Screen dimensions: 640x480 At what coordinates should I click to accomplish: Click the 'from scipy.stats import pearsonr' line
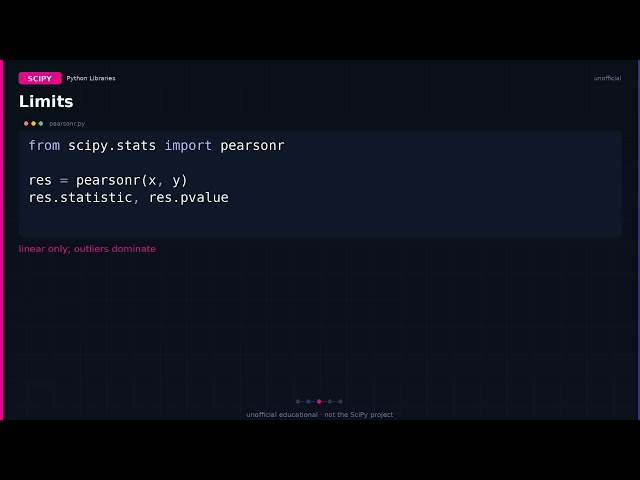(156, 145)
